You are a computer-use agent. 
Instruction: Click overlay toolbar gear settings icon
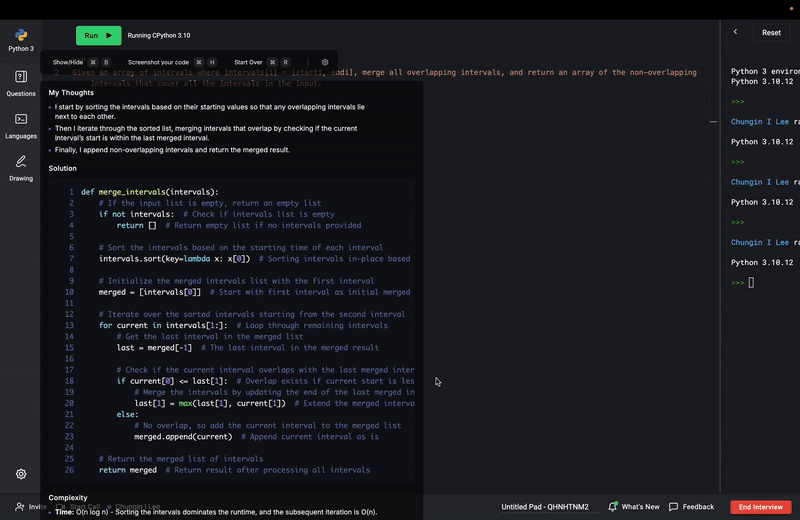point(325,62)
